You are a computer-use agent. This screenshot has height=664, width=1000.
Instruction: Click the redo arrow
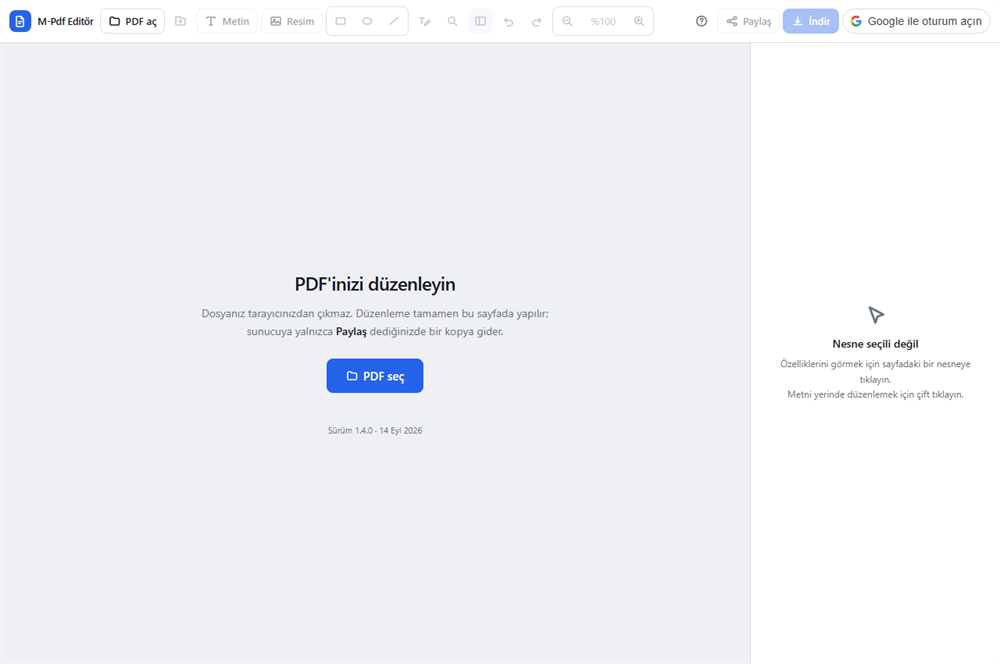(x=536, y=21)
